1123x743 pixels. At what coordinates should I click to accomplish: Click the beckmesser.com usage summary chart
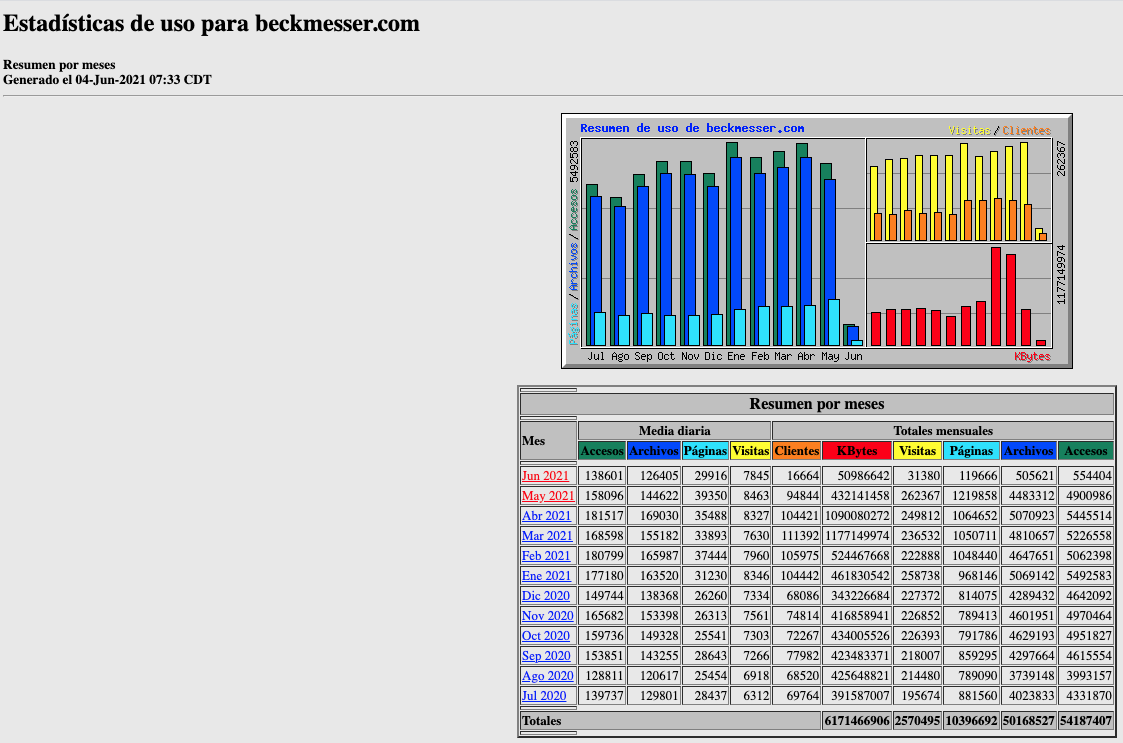coord(816,241)
